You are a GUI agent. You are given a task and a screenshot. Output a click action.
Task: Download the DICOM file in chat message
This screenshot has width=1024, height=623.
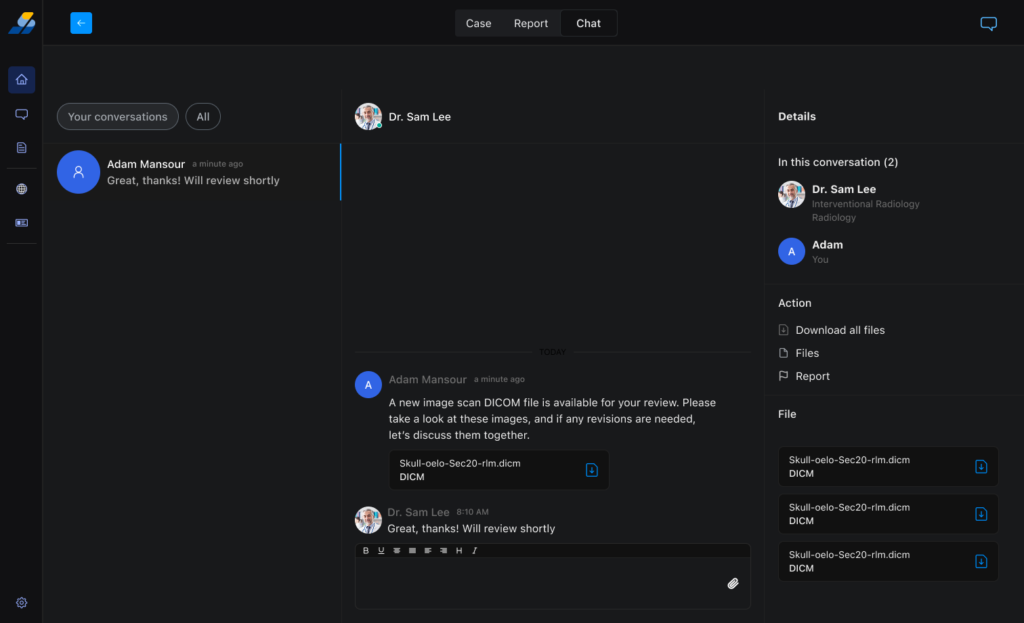click(x=591, y=470)
